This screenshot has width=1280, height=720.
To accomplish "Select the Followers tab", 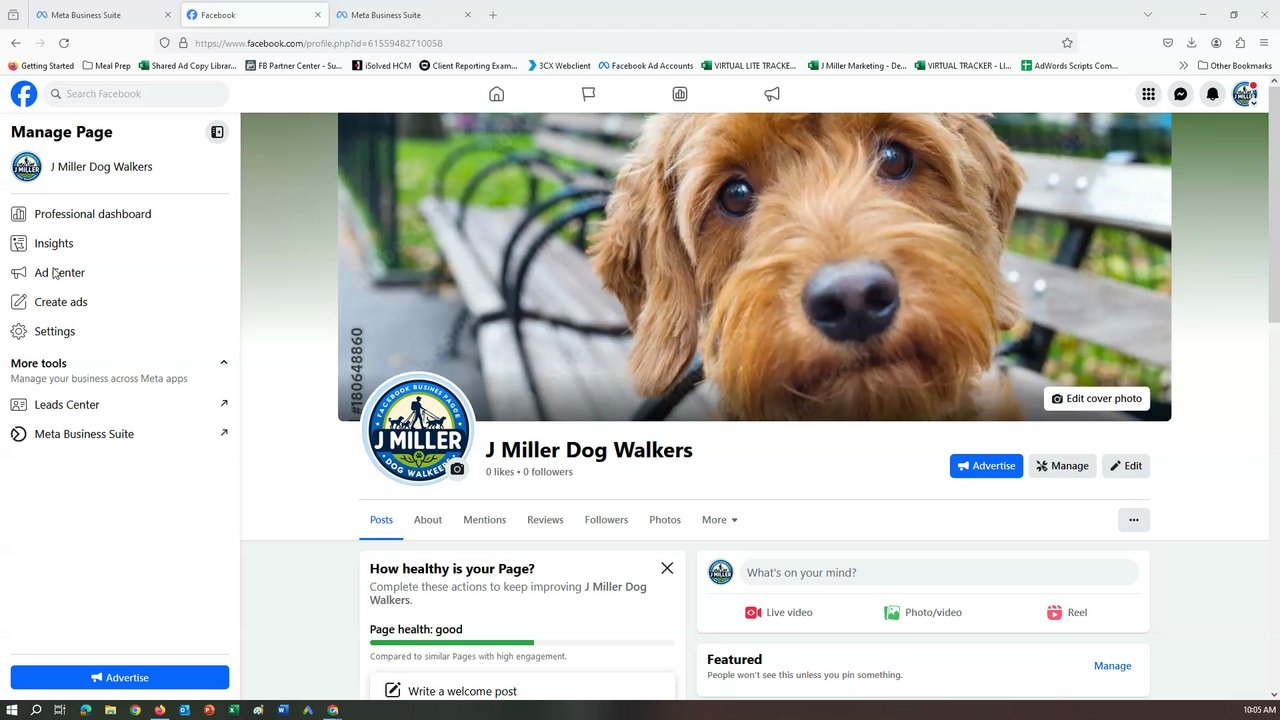I will point(606,520).
